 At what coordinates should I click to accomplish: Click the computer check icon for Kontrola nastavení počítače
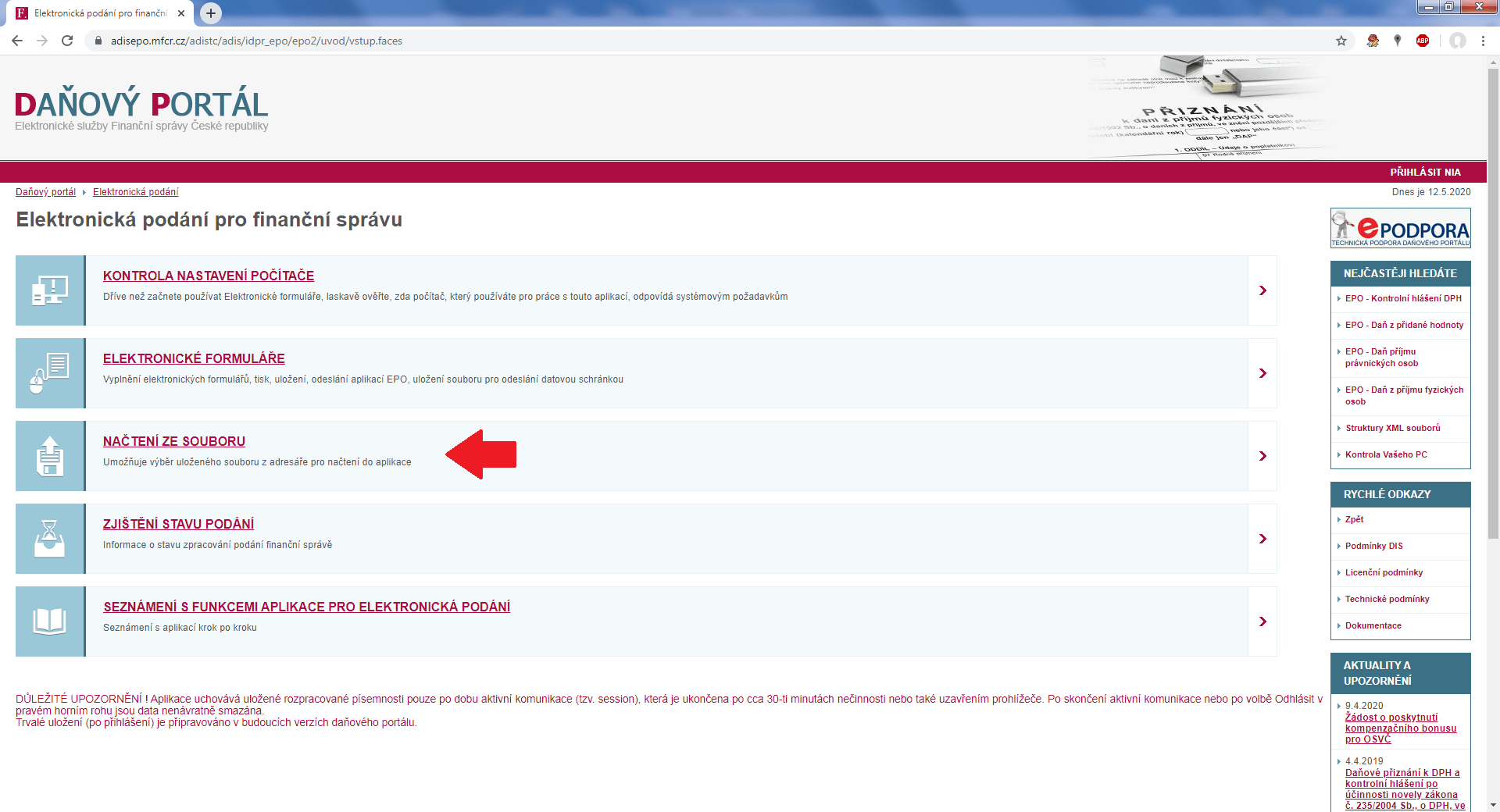coord(50,290)
